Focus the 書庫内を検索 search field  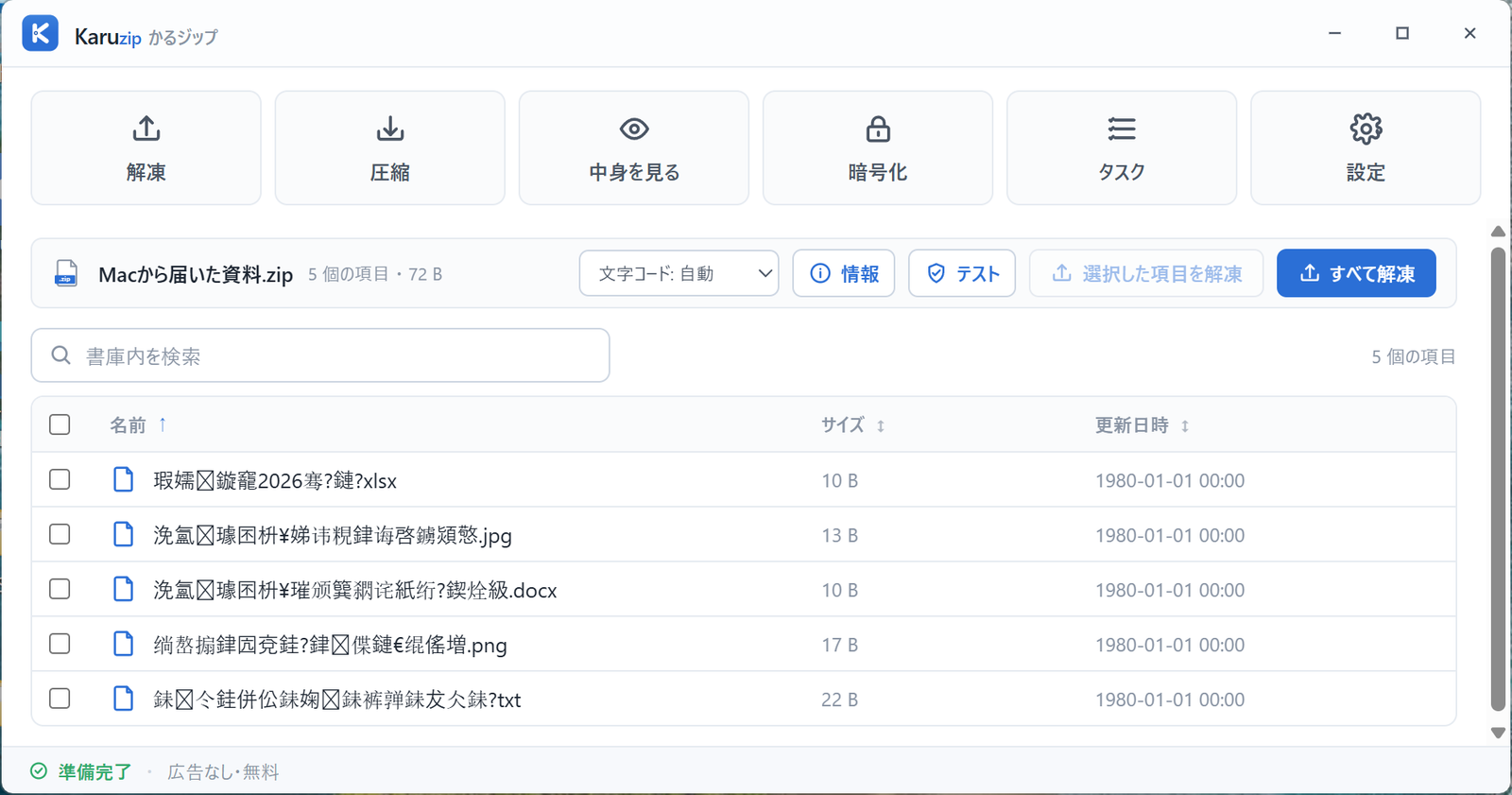click(320, 355)
